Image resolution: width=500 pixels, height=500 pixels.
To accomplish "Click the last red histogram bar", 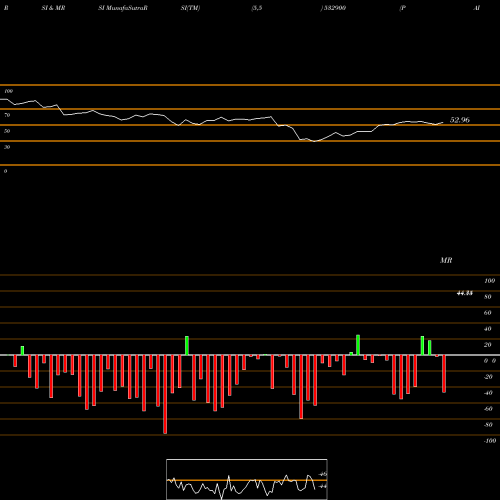I will 444,374.
